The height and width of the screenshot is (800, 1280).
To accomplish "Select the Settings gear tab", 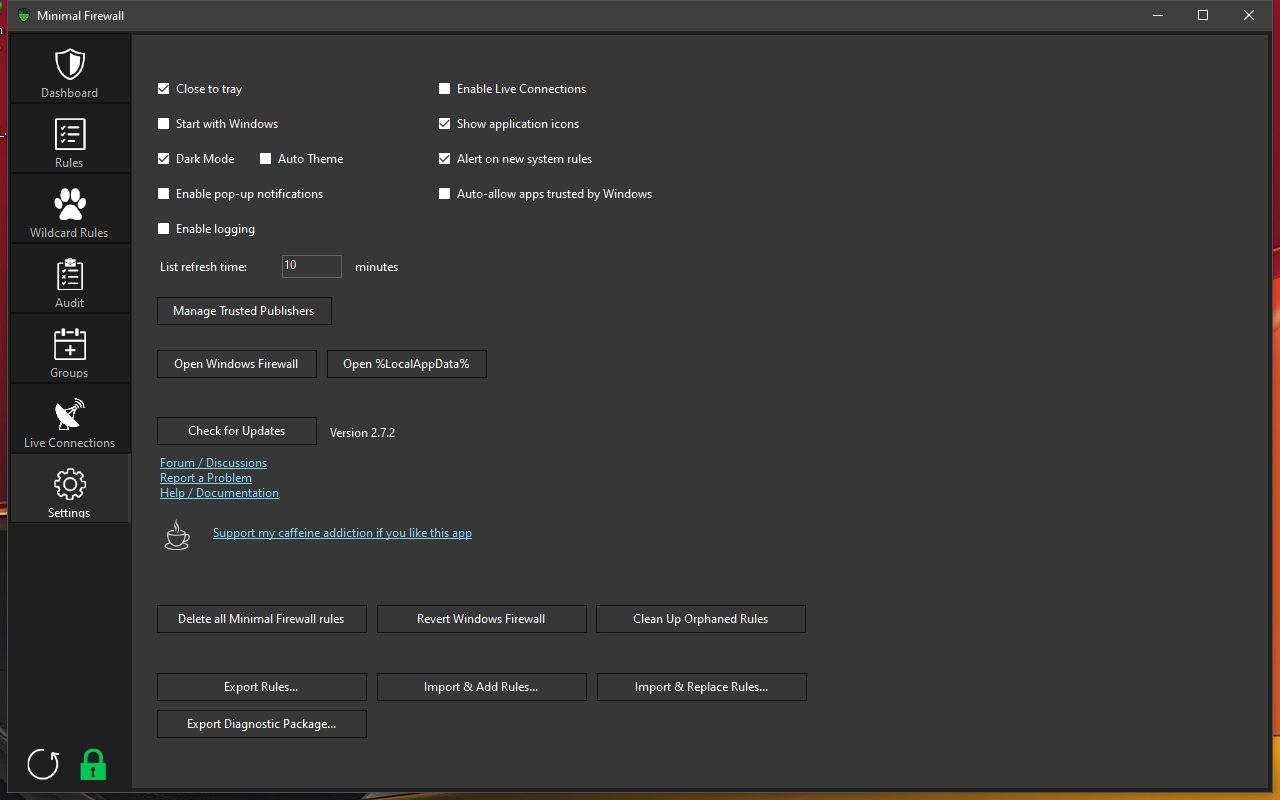I will click(70, 487).
